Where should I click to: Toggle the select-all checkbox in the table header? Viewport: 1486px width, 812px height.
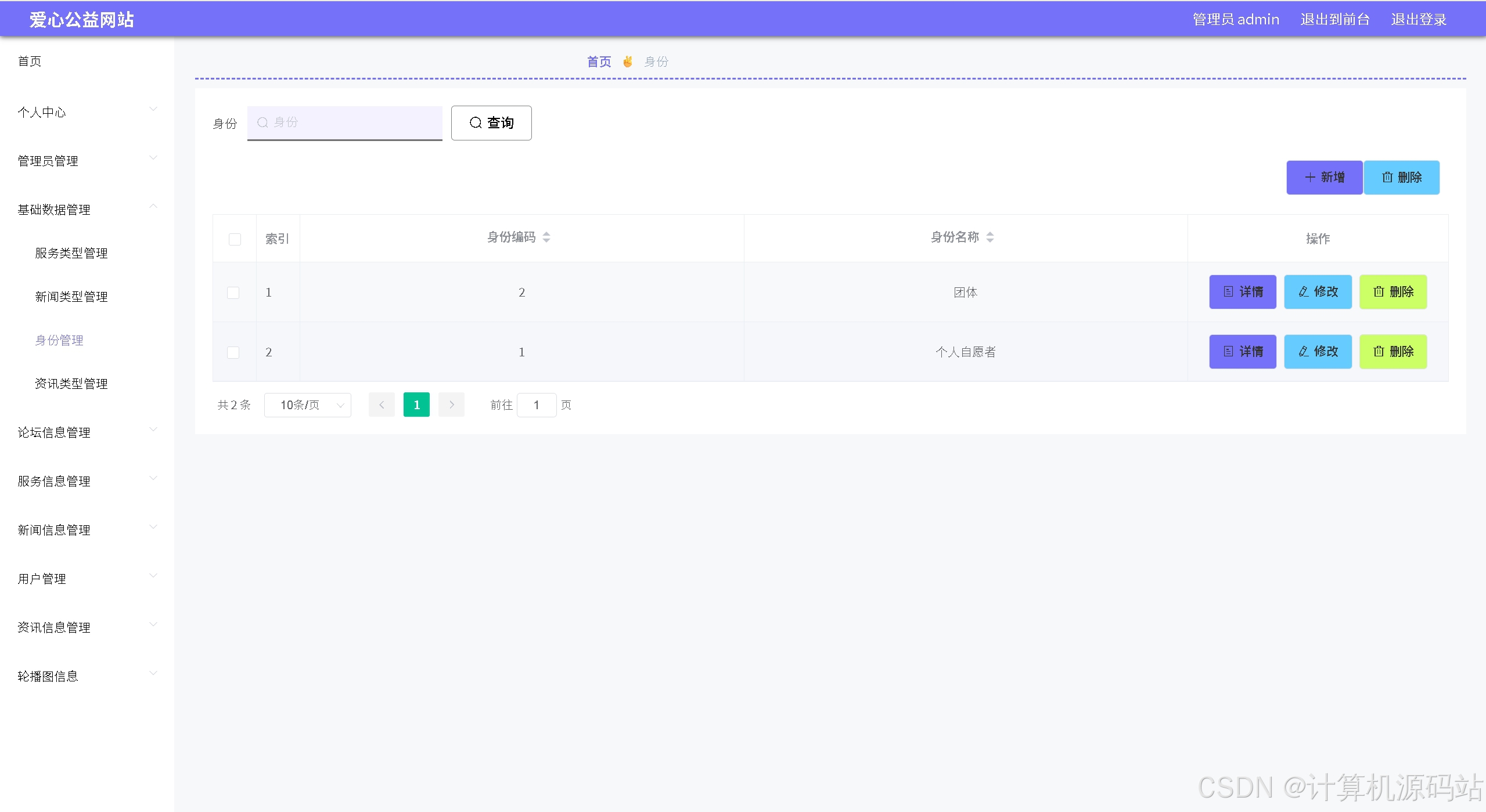tap(235, 239)
